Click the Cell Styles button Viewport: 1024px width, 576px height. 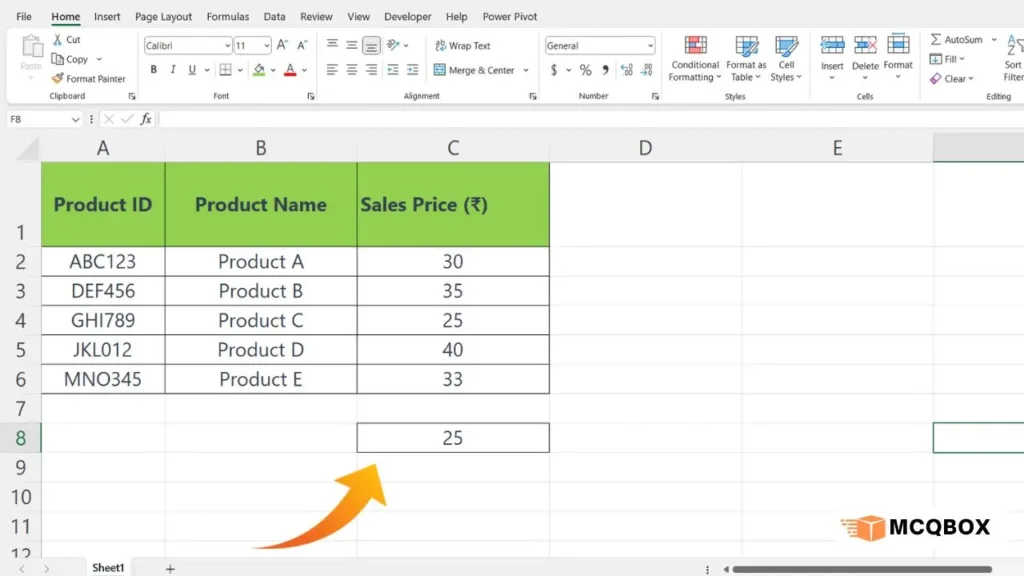pyautogui.click(x=787, y=60)
